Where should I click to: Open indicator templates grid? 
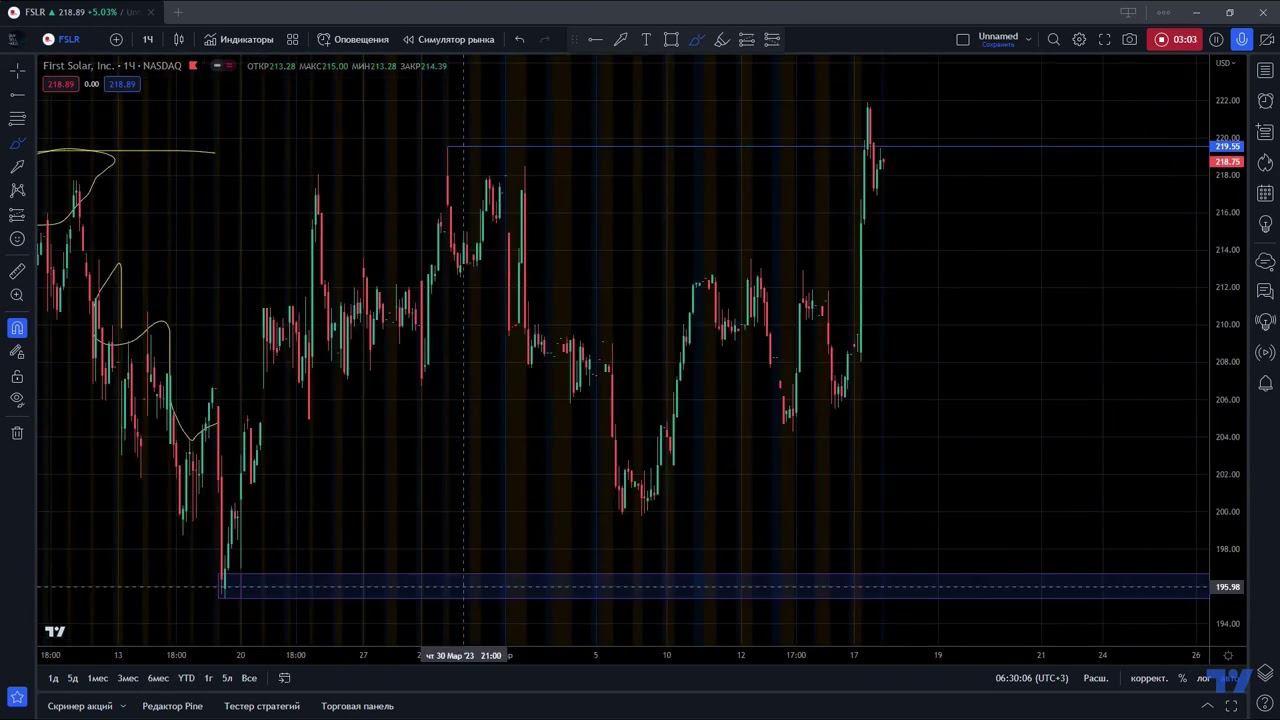coord(293,39)
